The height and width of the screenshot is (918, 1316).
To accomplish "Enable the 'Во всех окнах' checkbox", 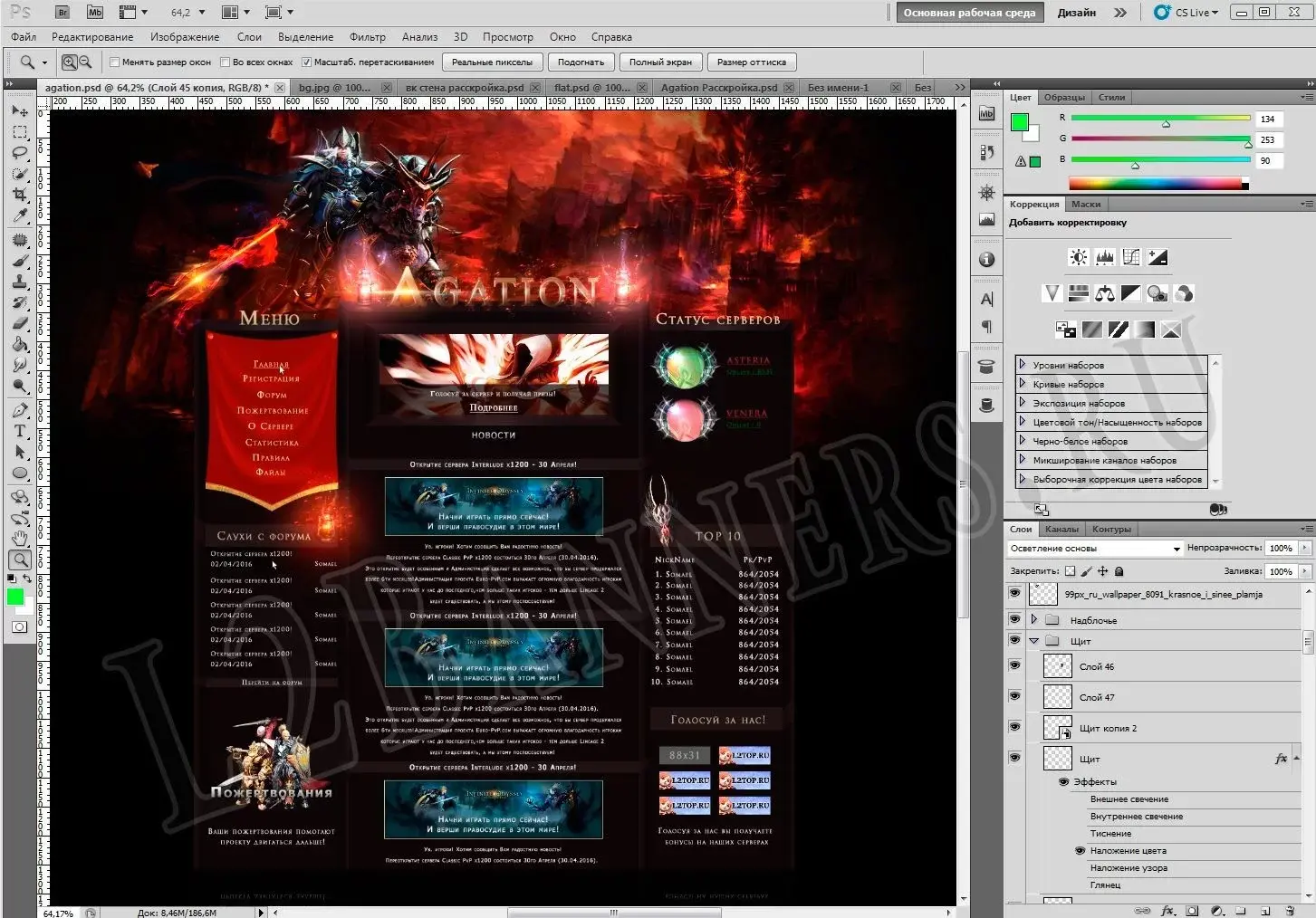I will click(x=226, y=62).
